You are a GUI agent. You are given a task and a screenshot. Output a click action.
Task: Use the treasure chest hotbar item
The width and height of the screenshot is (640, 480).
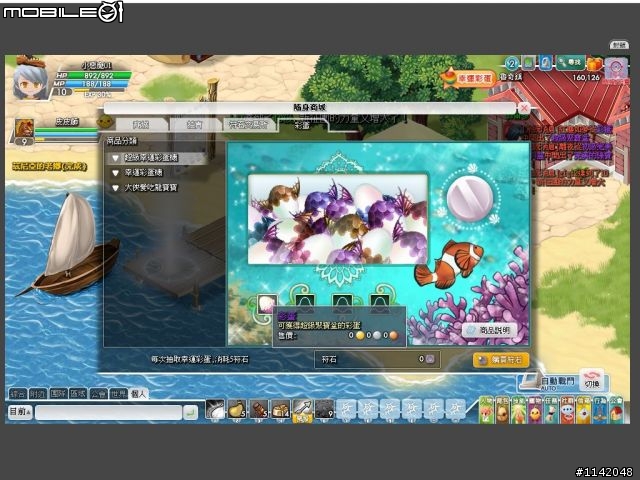tap(280, 409)
